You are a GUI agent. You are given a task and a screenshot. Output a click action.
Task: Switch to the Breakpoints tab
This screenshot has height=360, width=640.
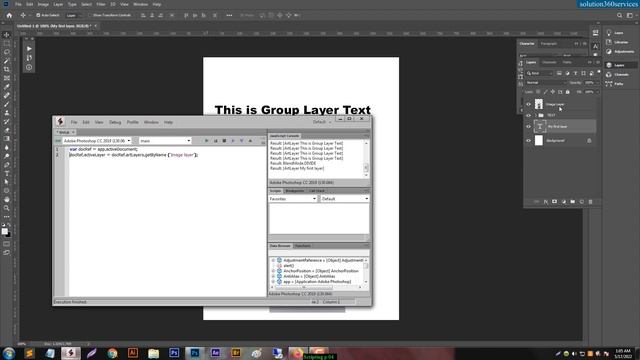295,191
